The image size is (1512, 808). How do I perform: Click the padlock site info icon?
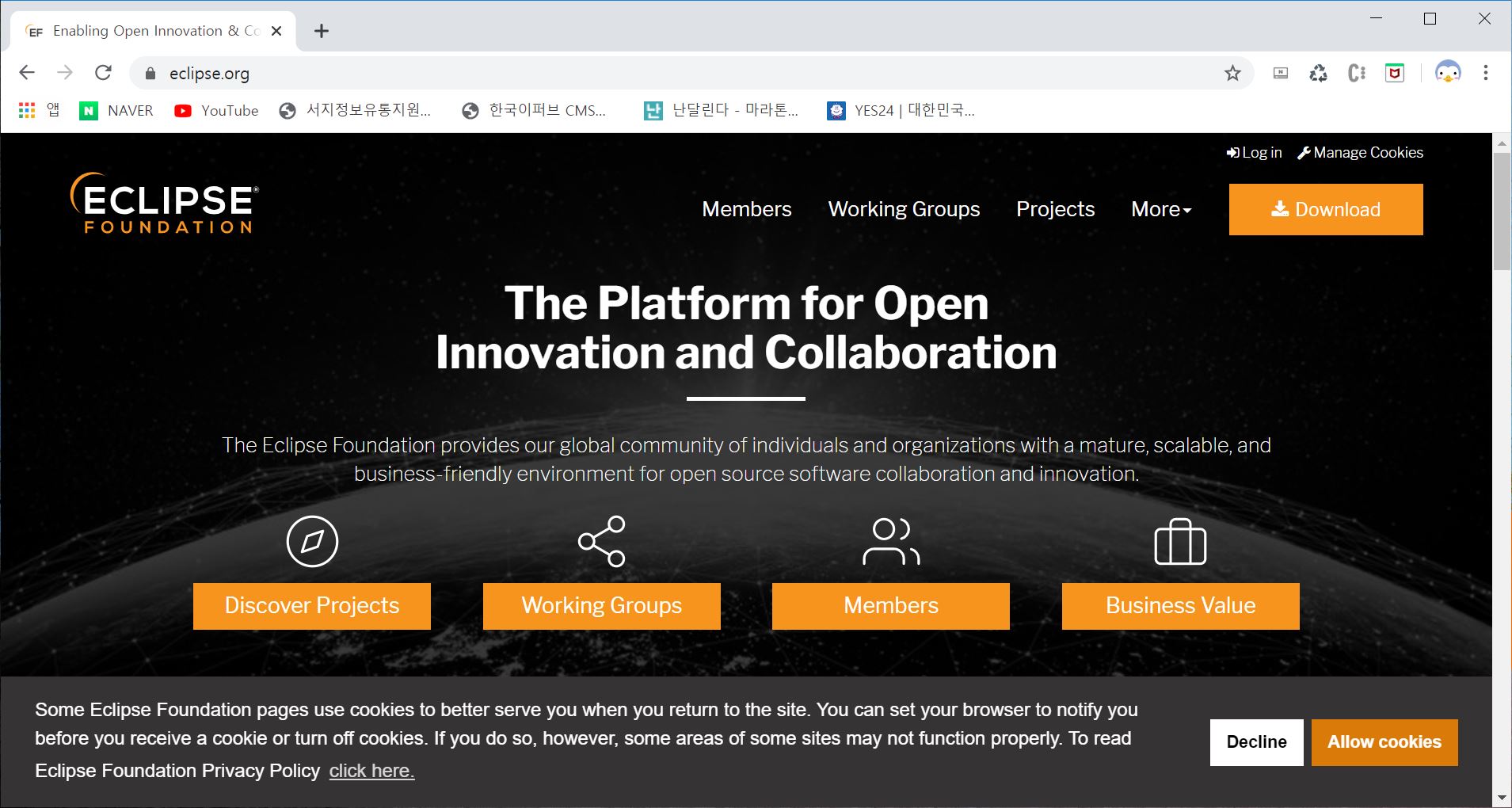150,74
